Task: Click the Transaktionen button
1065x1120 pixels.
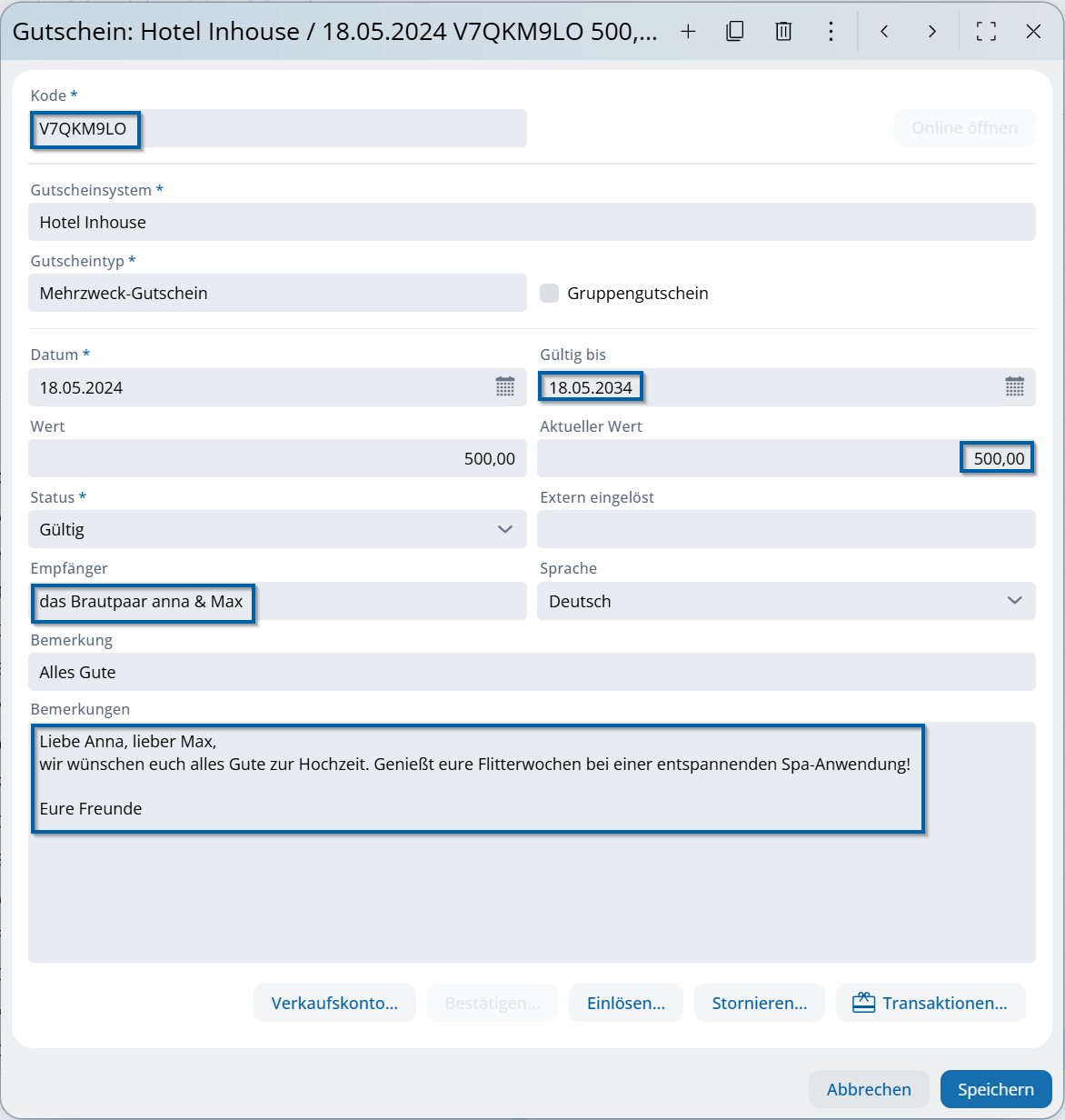Action: [931, 1004]
